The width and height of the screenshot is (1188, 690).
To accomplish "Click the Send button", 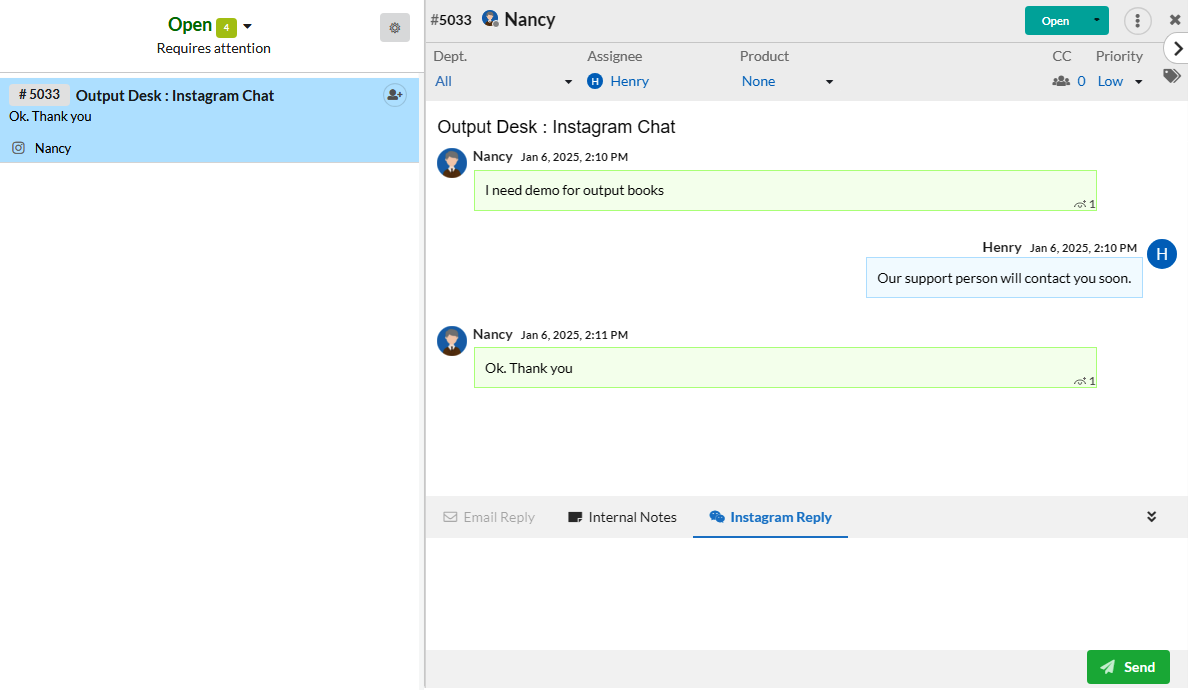I will coord(1128,667).
